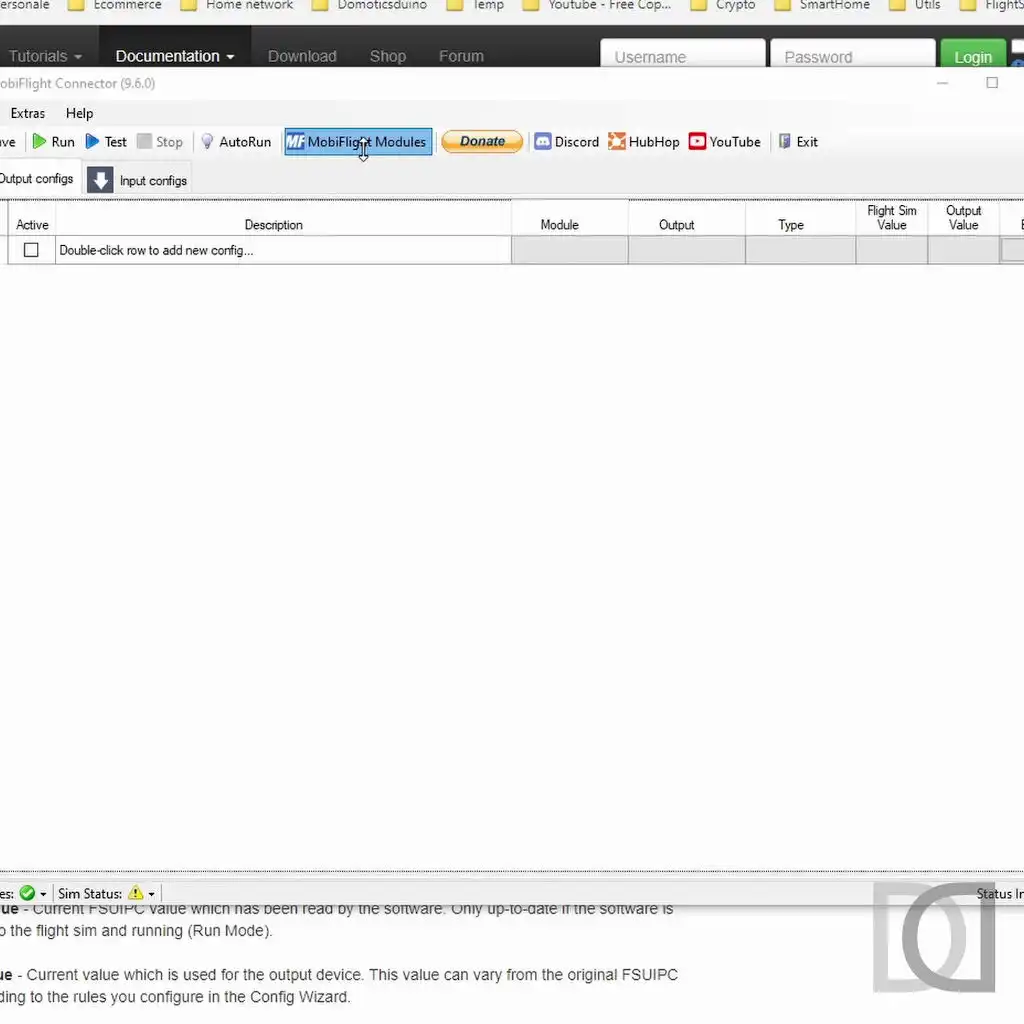
Task: Click the Donate button
Action: click(x=482, y=141)
